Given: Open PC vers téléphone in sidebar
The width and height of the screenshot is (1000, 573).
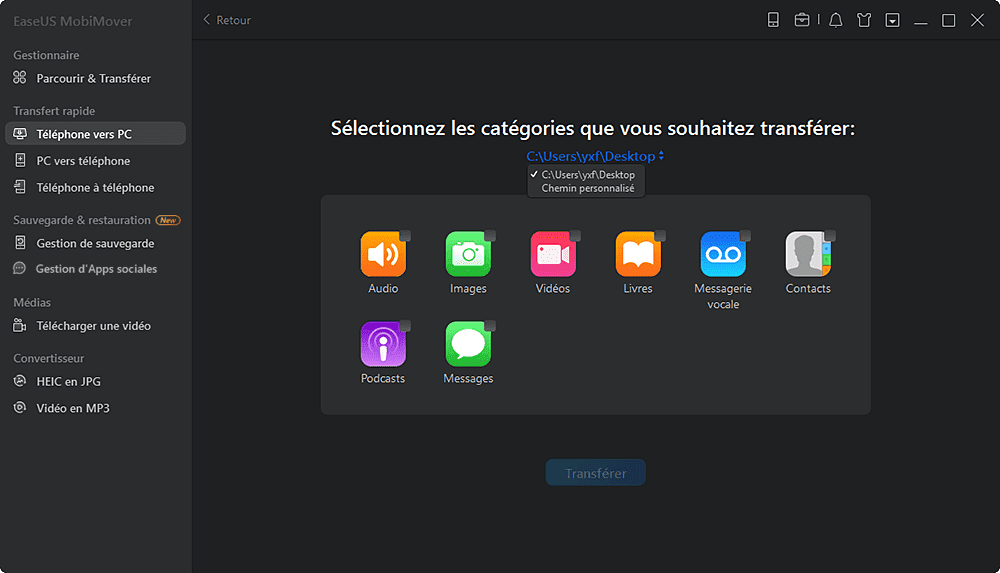Looking at the screenshot, I should click(83, 161).
